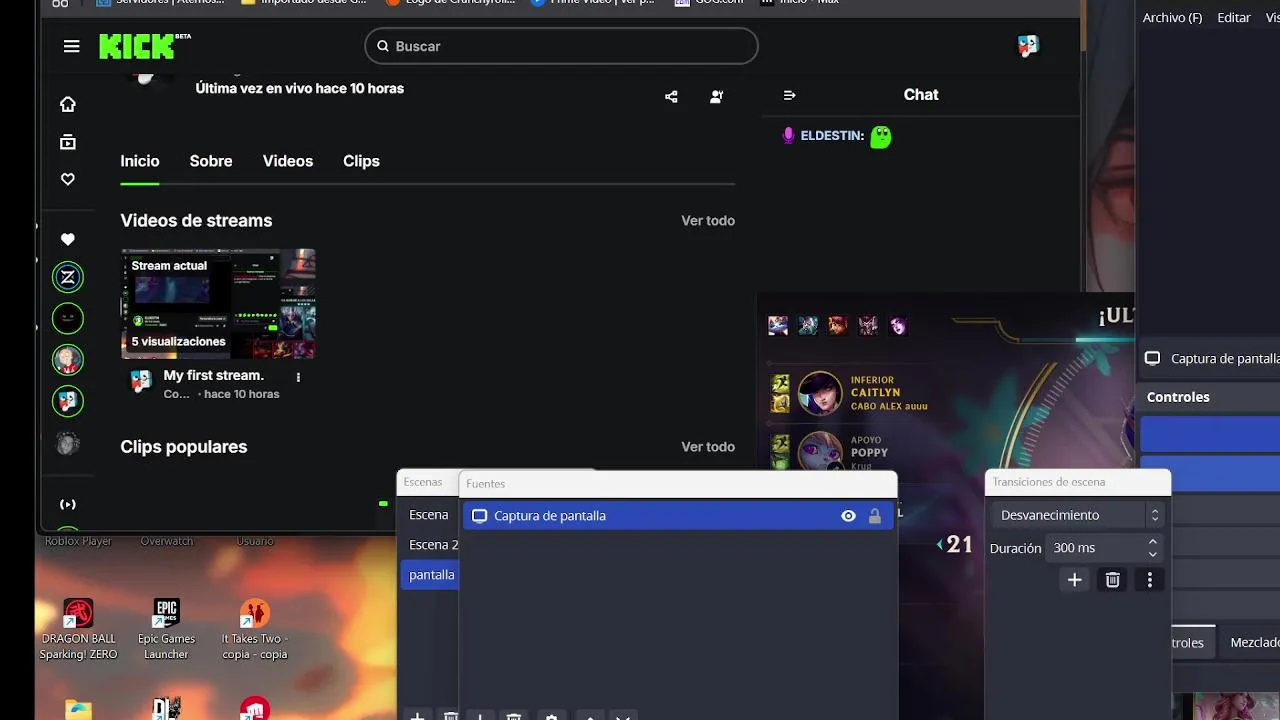The height and width of the screenshot is (720, 1280).
Task: Select the Escena scene
Action: 429,515
